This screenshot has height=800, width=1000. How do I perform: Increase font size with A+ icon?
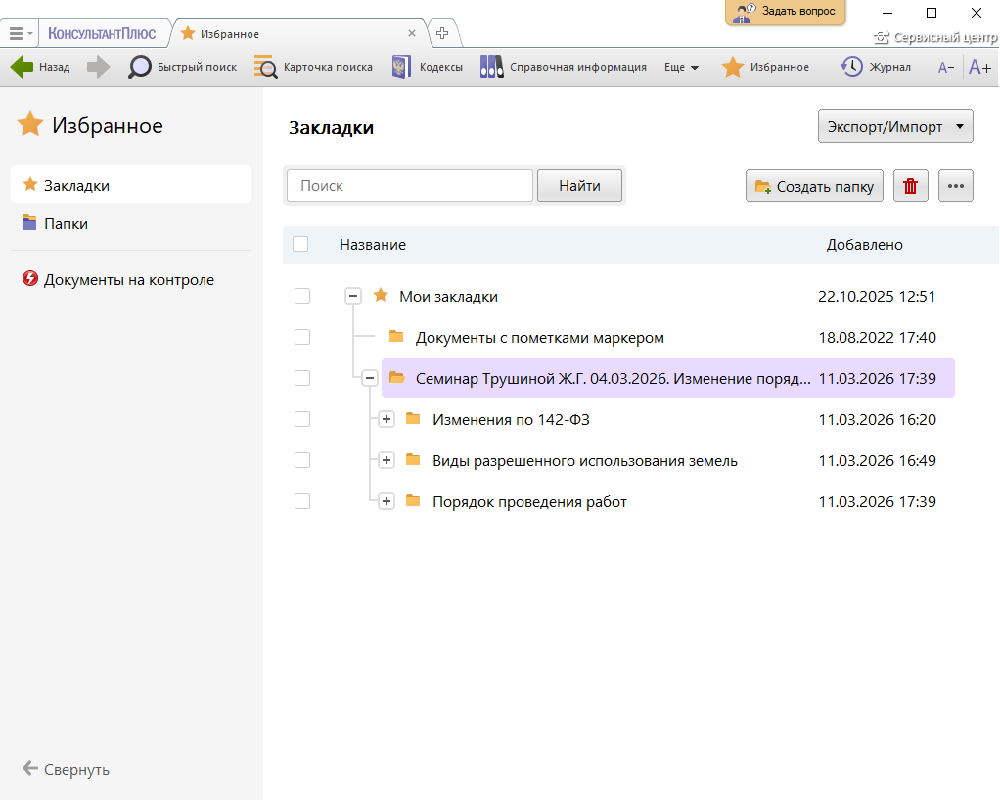point(979,67)
